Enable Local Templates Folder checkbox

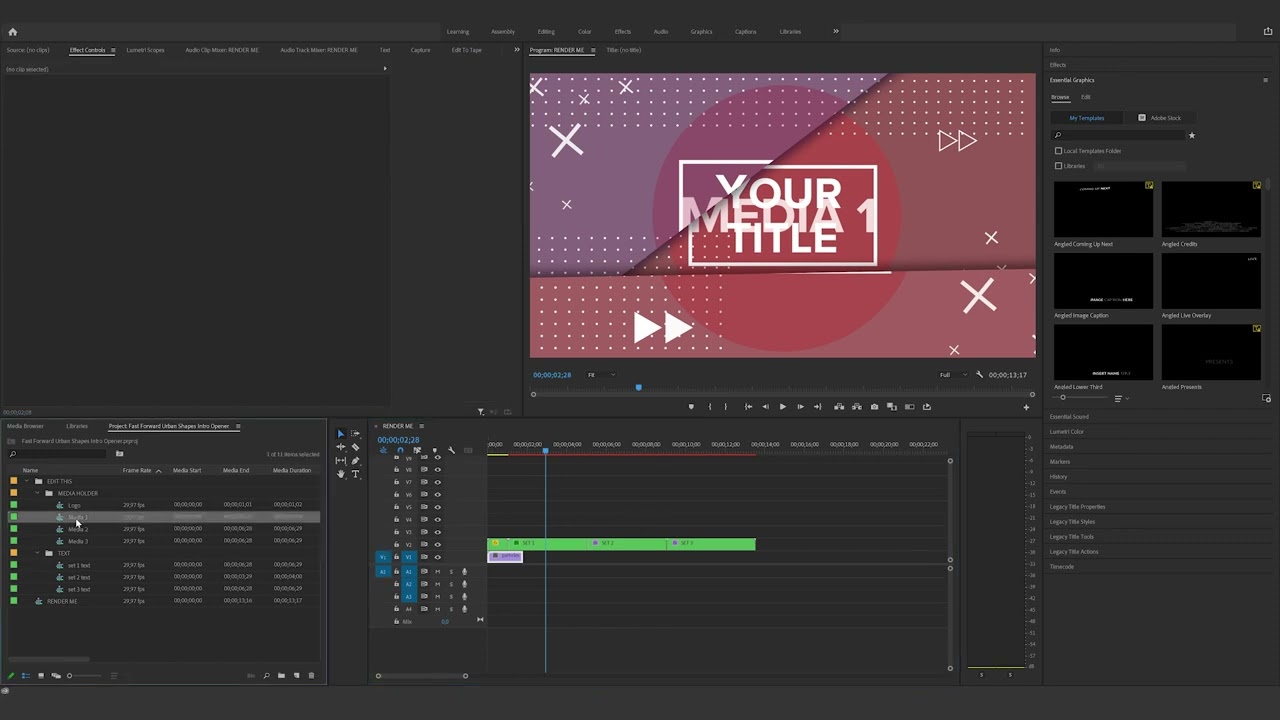click(x=1058, y=151)
